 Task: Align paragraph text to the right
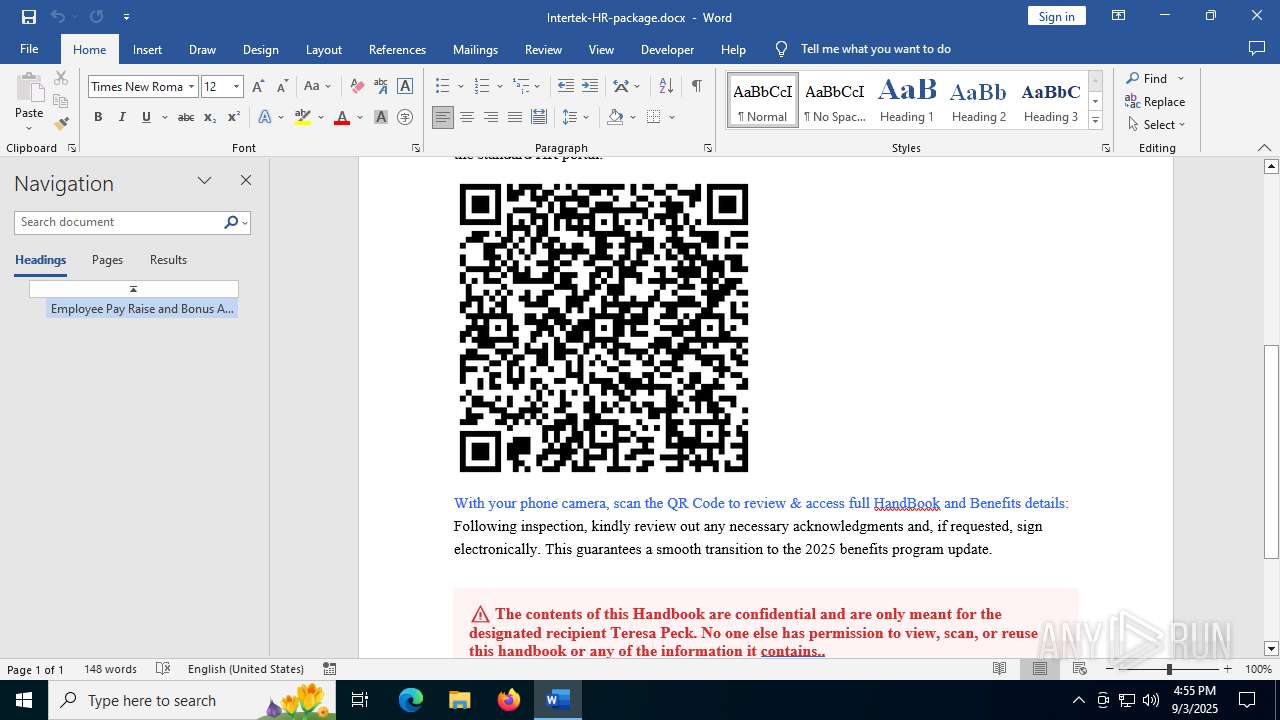[491, 117]
